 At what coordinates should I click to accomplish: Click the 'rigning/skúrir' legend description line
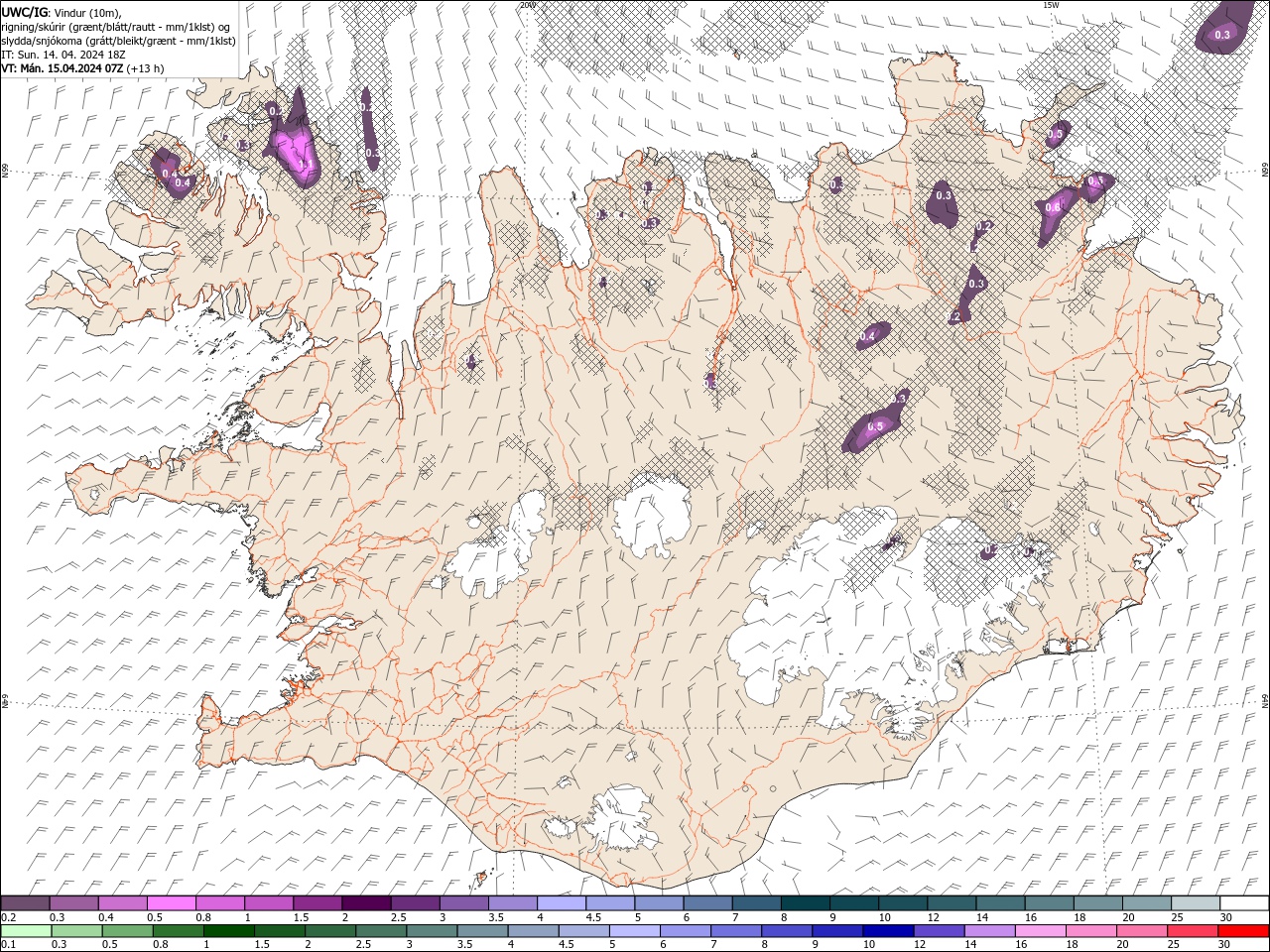[x=116, y=27]
